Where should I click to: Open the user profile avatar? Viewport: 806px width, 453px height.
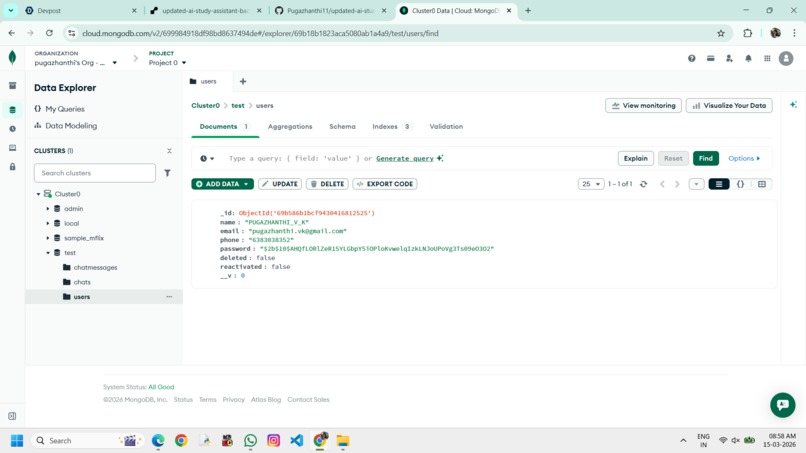tap(786, 59)
